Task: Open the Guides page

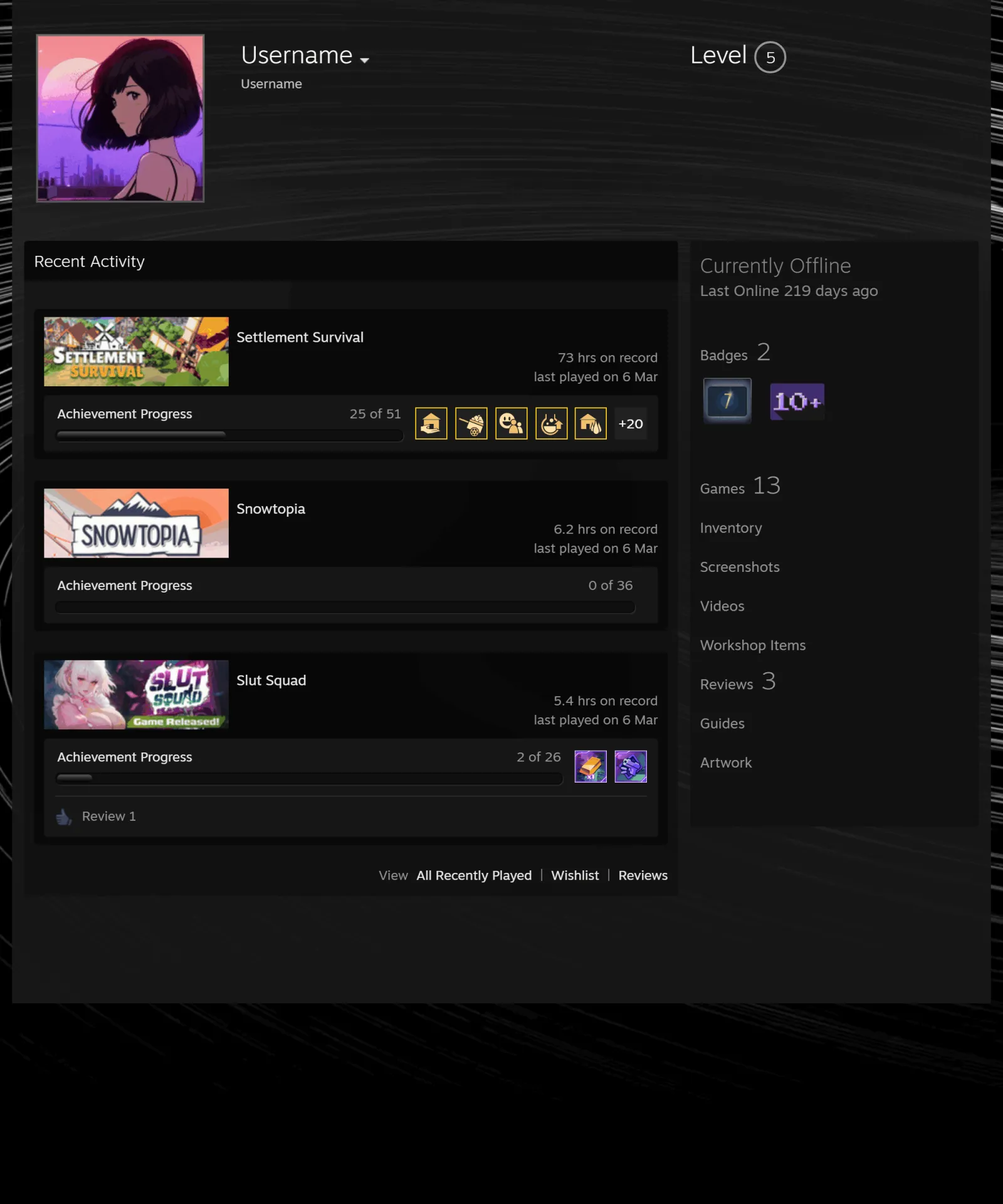Action: point(722,724)
